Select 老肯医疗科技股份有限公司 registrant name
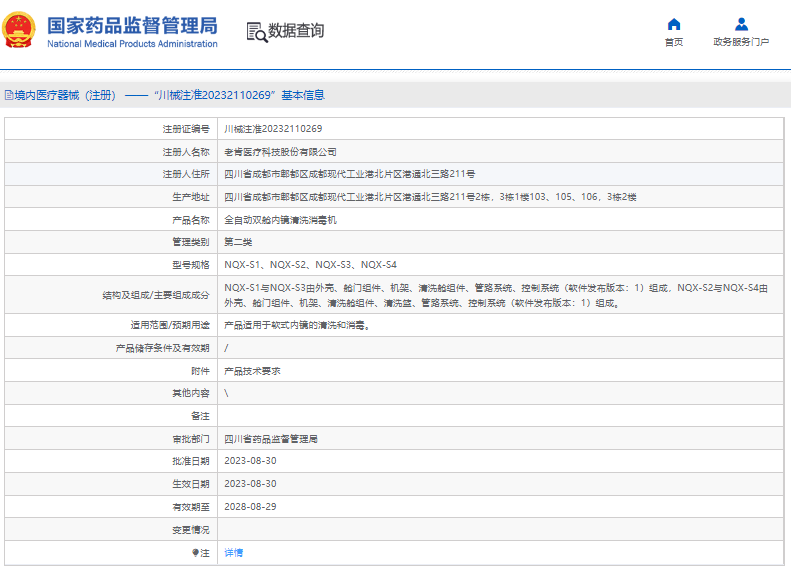Image resolution: width=791 pixels, height=569 pixels. click(x=280, y=152)
